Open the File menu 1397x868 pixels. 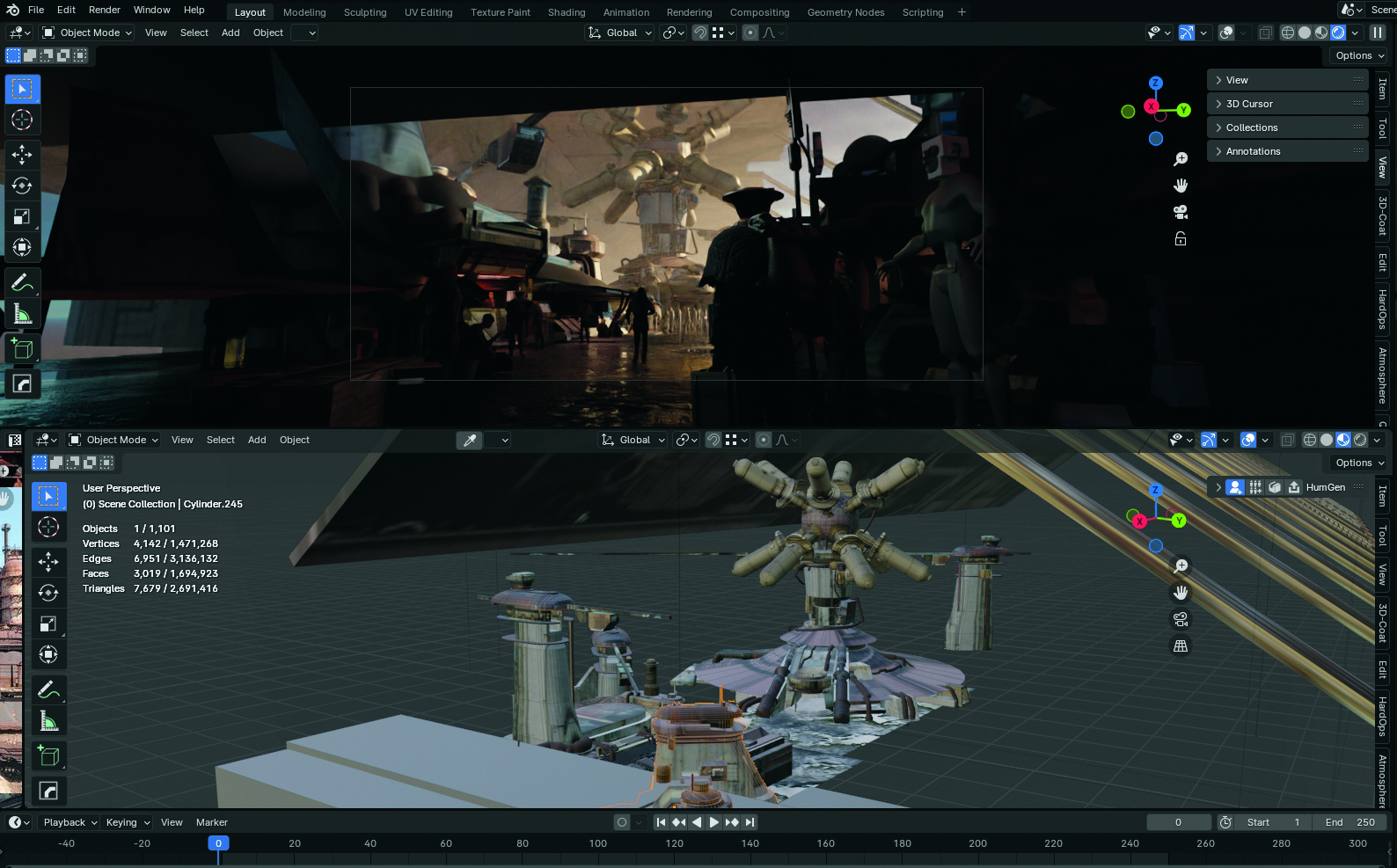pyautogui.click(x=36, y=10)
